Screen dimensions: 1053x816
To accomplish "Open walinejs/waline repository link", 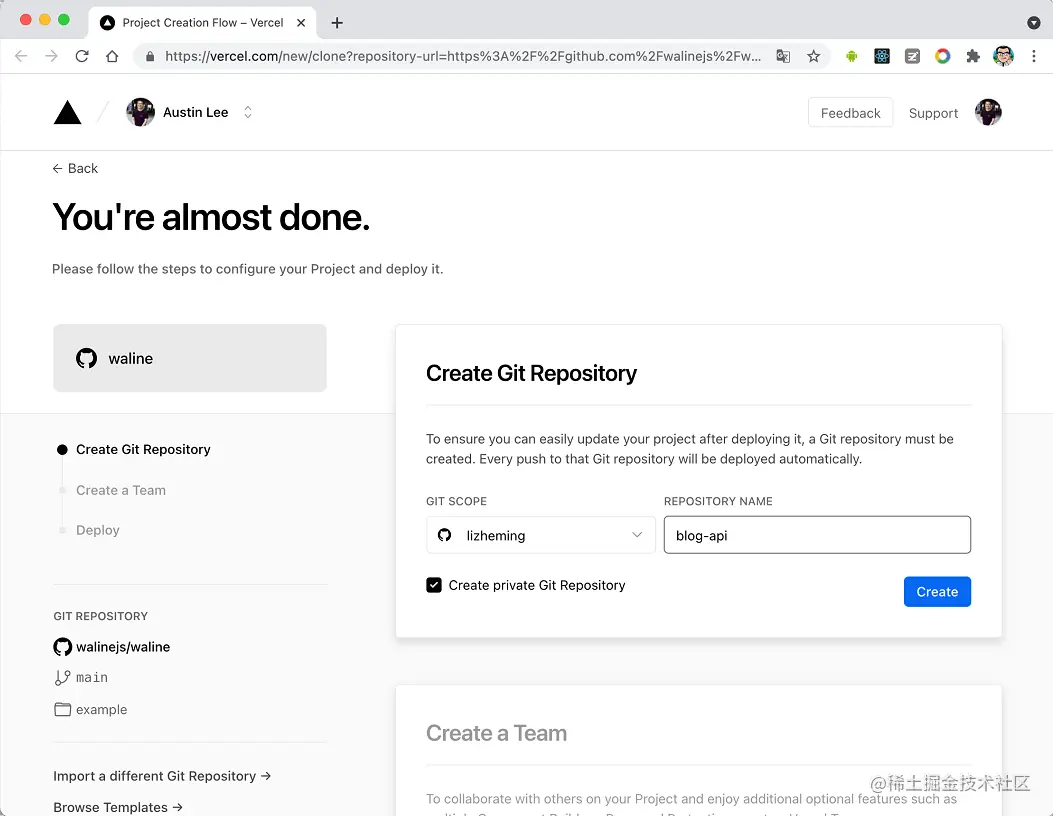I will [123, 647].
